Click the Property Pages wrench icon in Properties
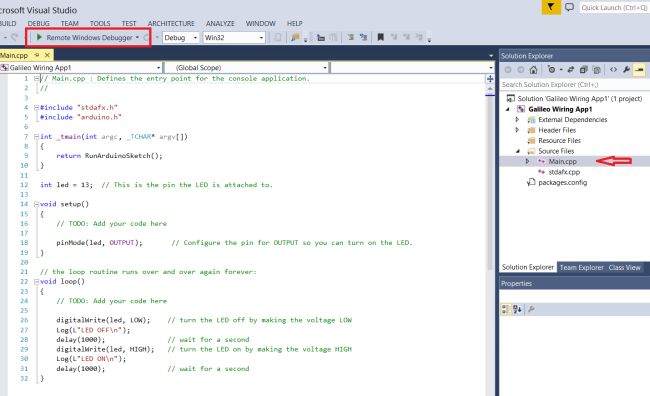 tap(531, 309)
